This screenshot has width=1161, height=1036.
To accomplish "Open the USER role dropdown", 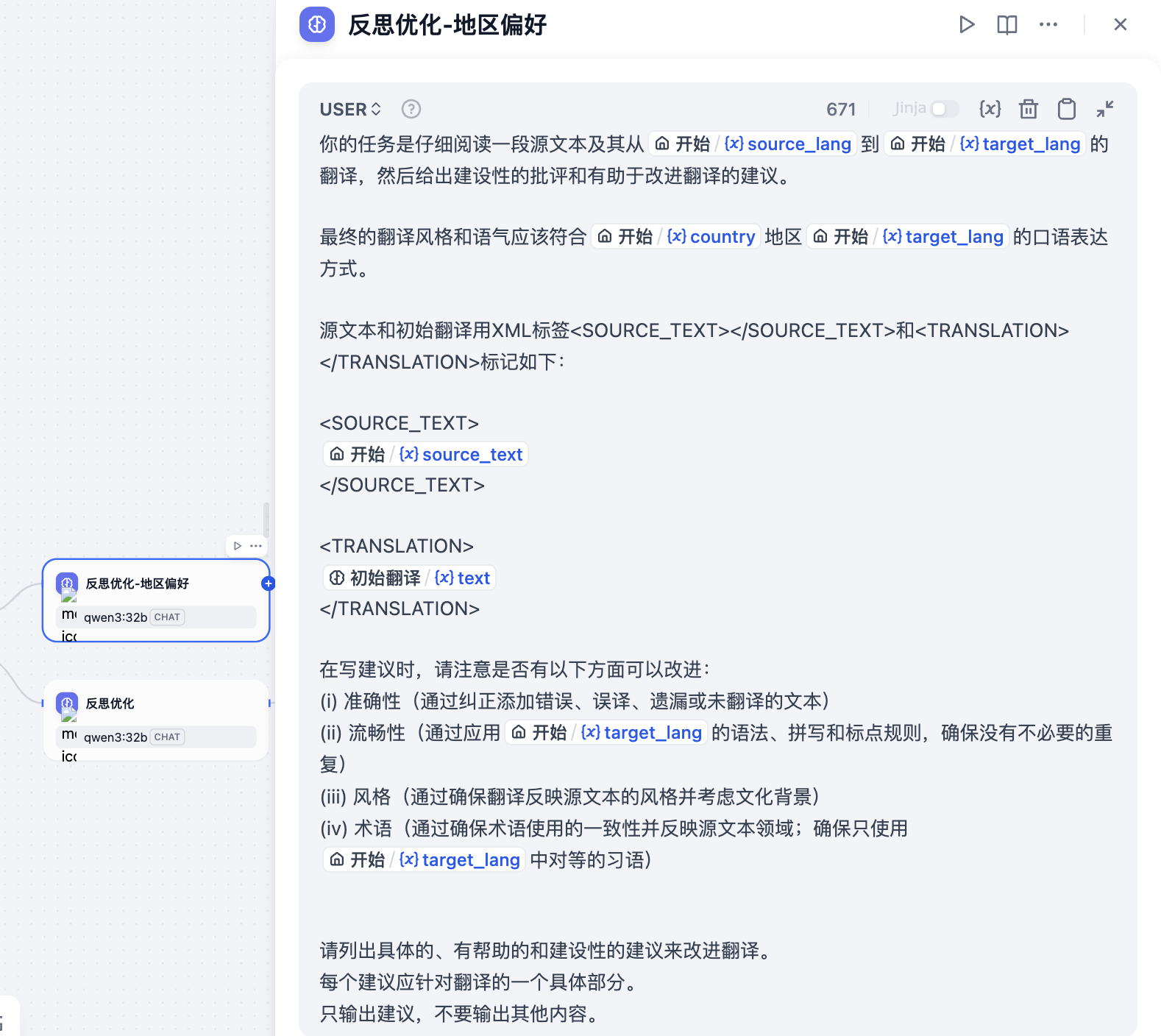I will coord(350,110).
